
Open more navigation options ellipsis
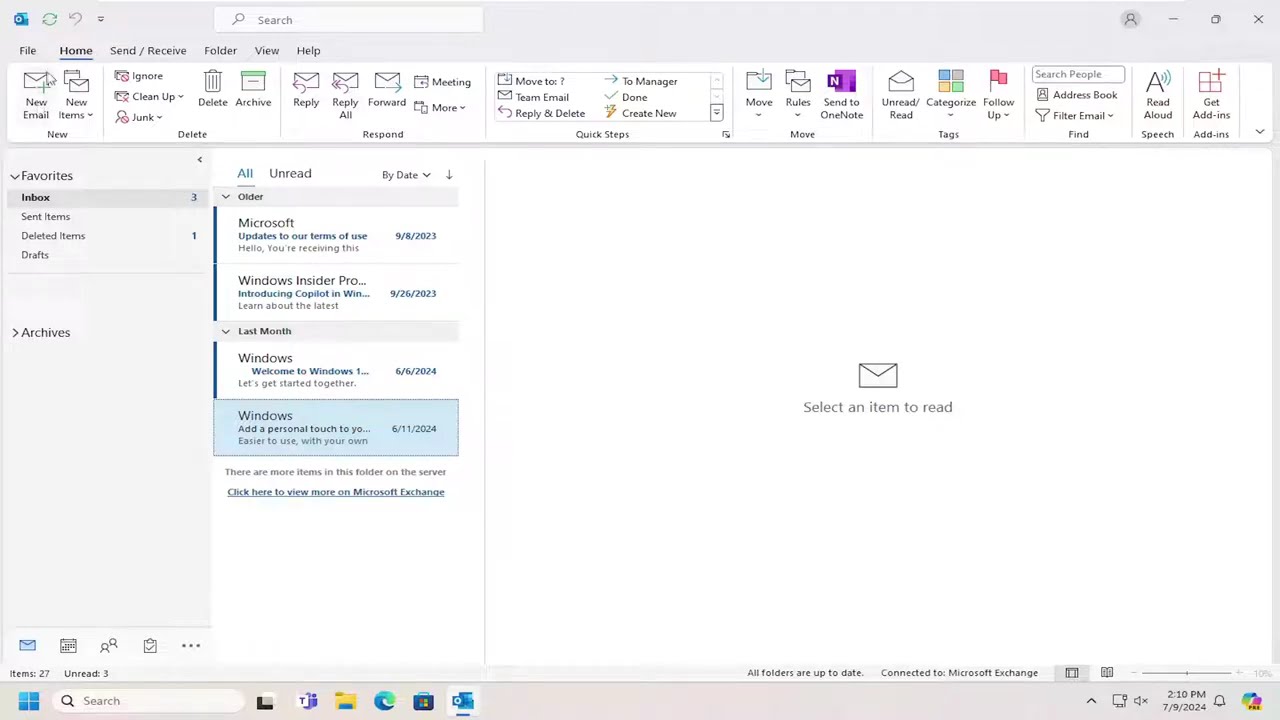click(191, 646)
